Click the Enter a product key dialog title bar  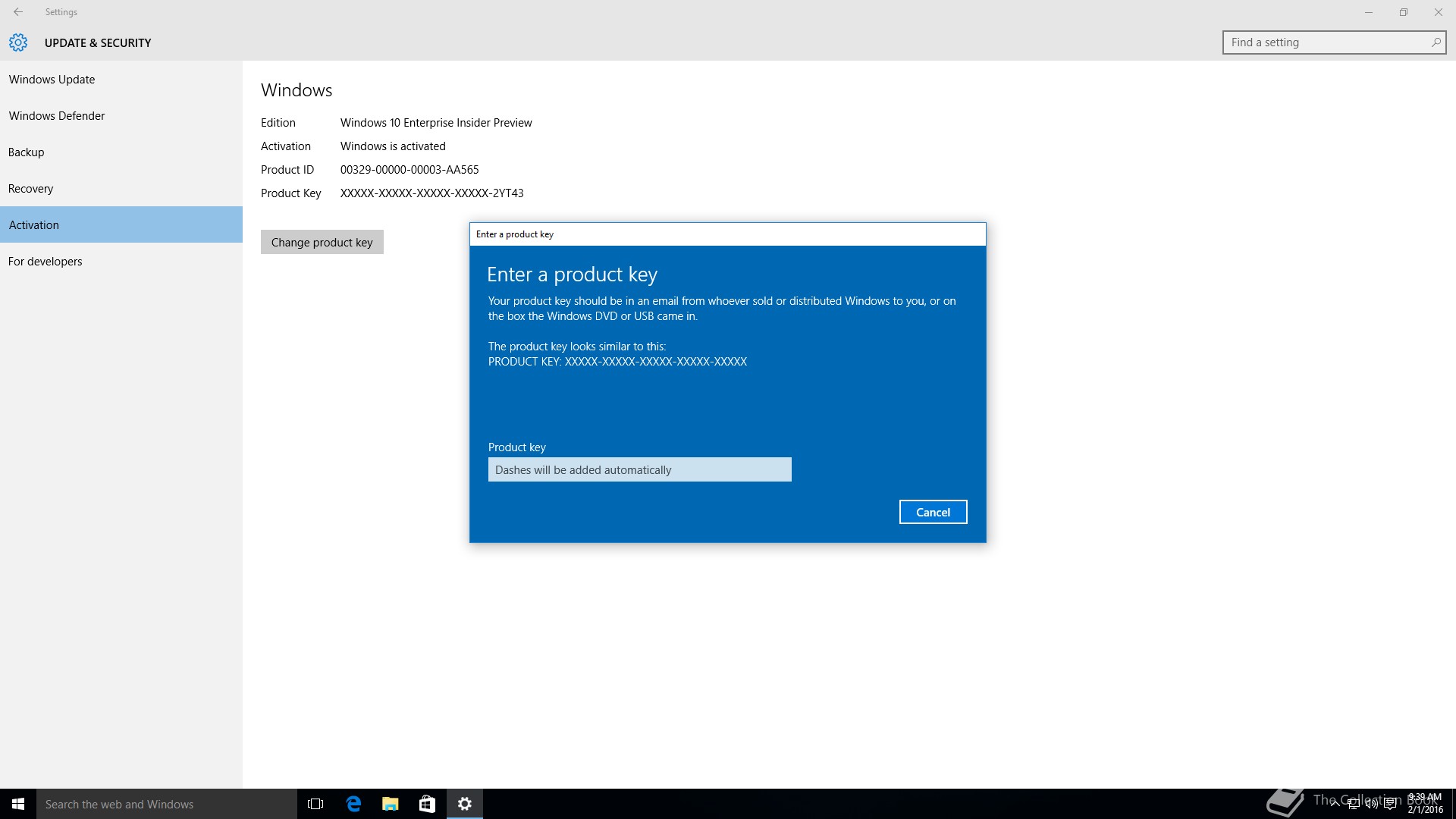[728, 234]
